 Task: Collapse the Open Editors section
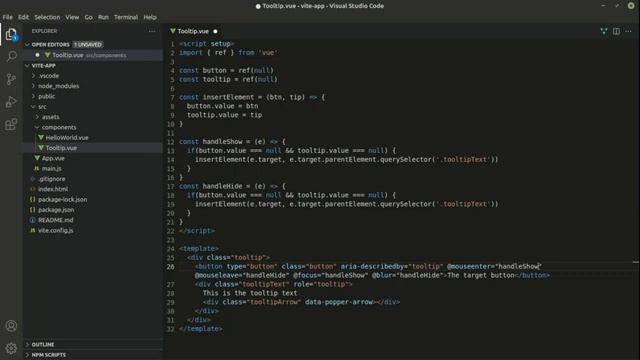coord(27,44)
